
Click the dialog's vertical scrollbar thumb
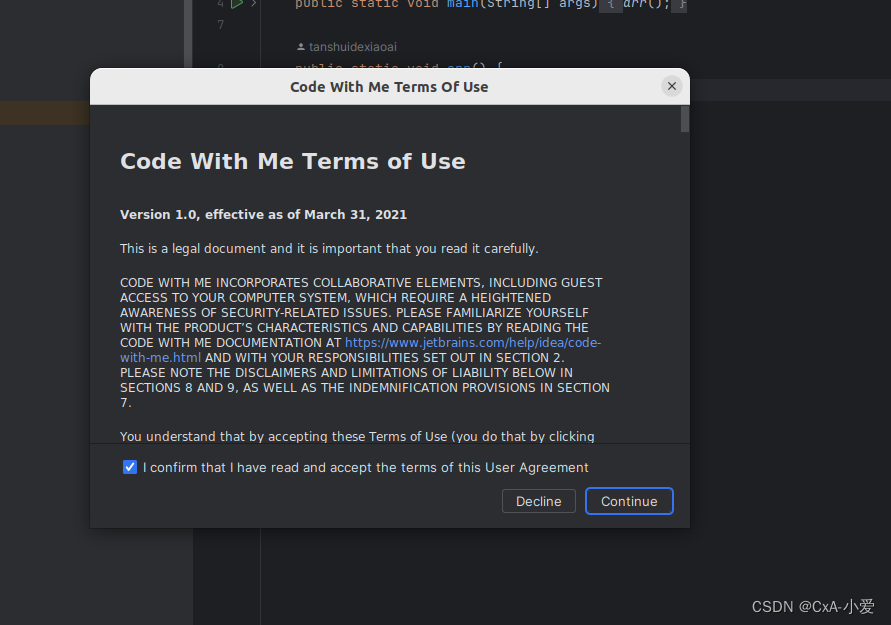[x=684, y=119]
